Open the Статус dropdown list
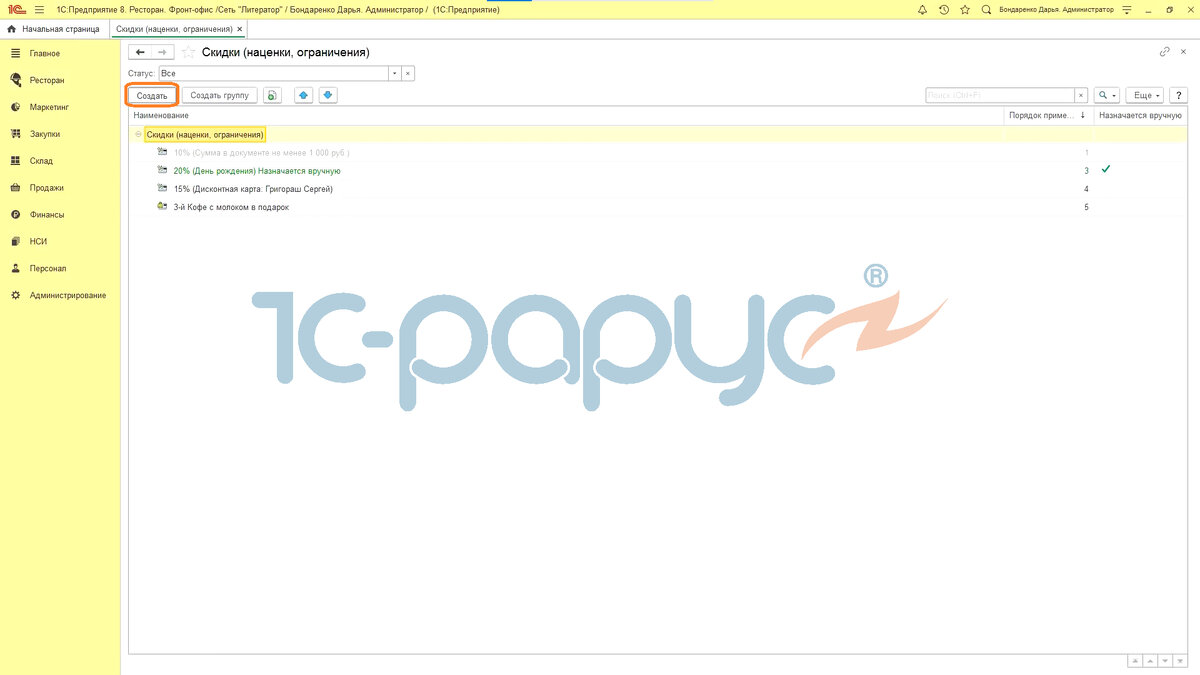Image resolution: width=1200 pixels, height=675 pixels. point(394,74)
